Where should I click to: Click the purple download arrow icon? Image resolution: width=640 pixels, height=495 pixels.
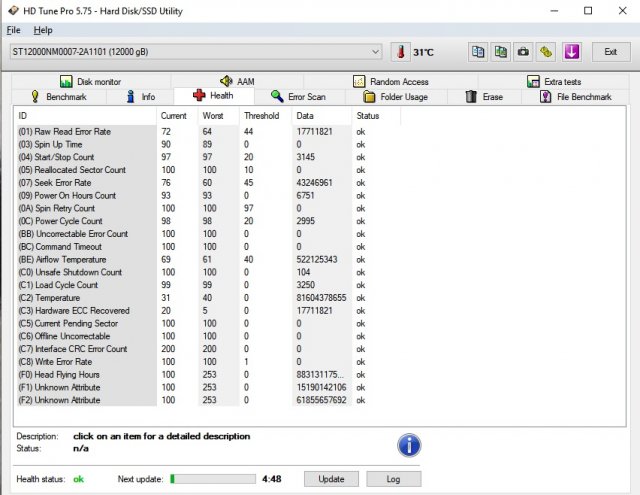click(x=571, y=52)
